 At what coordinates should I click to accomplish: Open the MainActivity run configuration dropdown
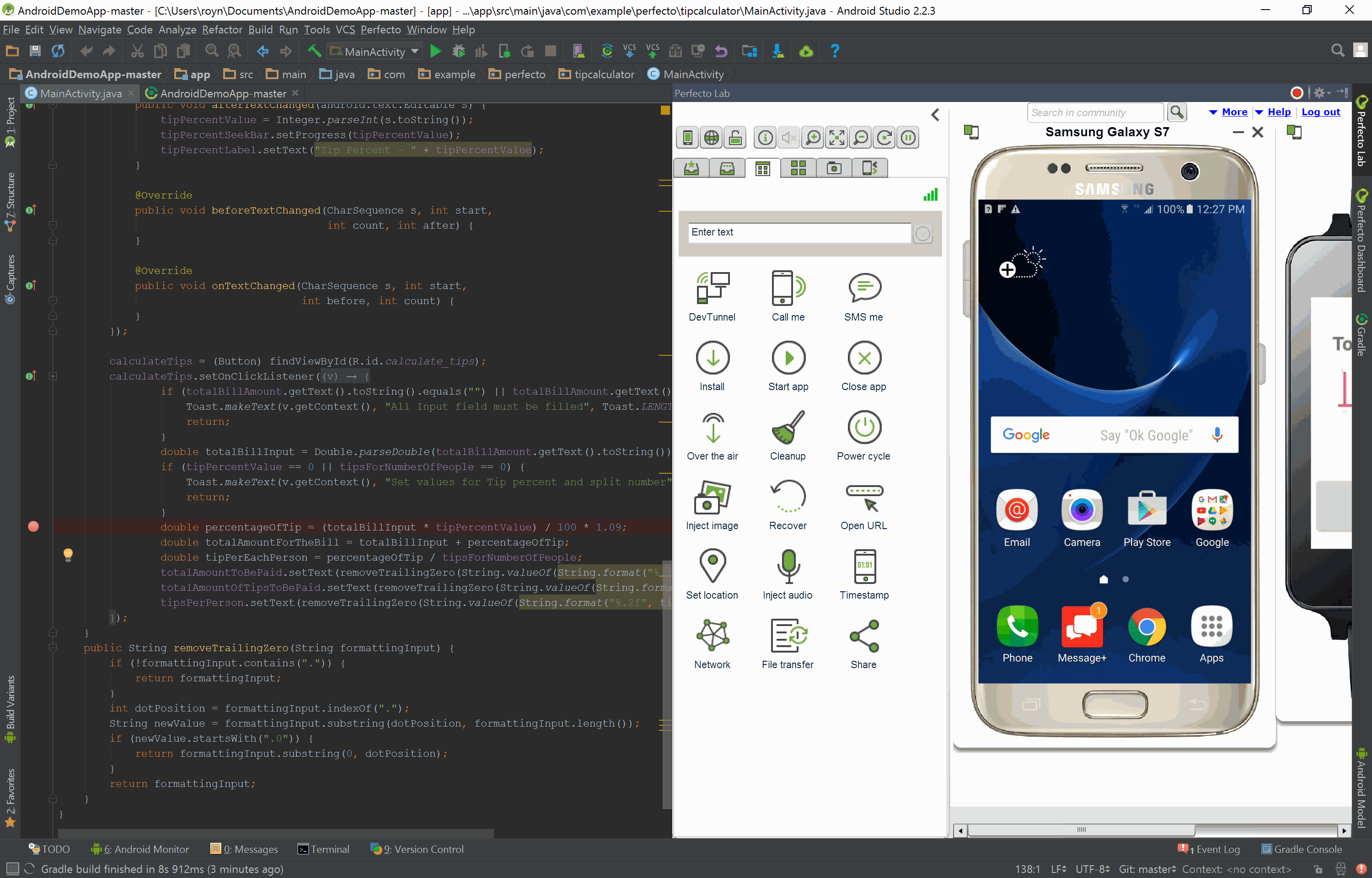point(375,51)
